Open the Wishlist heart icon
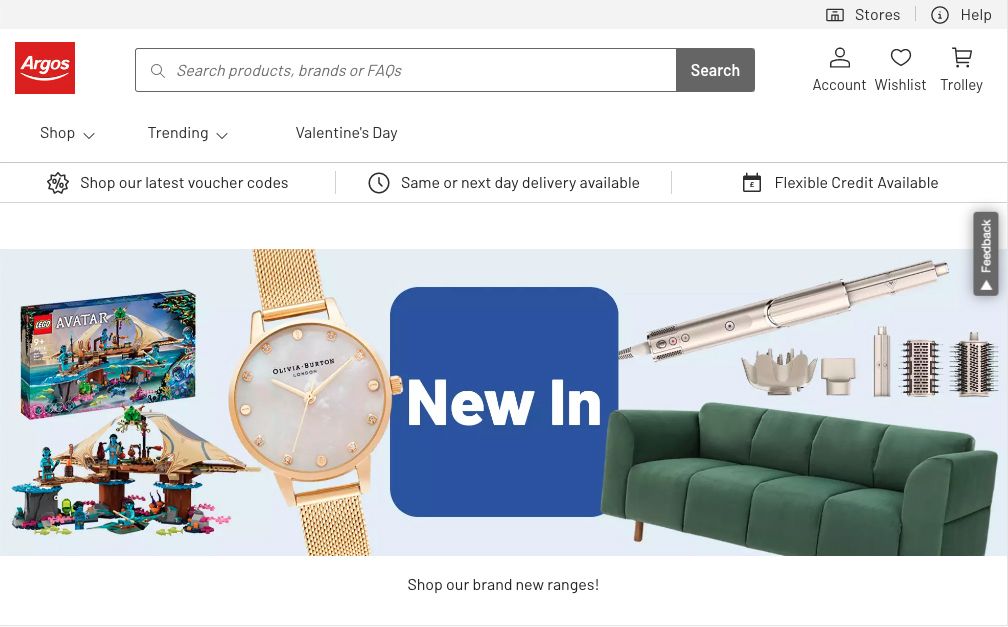This screenshot has width=1008, height=627. (900, 58)
